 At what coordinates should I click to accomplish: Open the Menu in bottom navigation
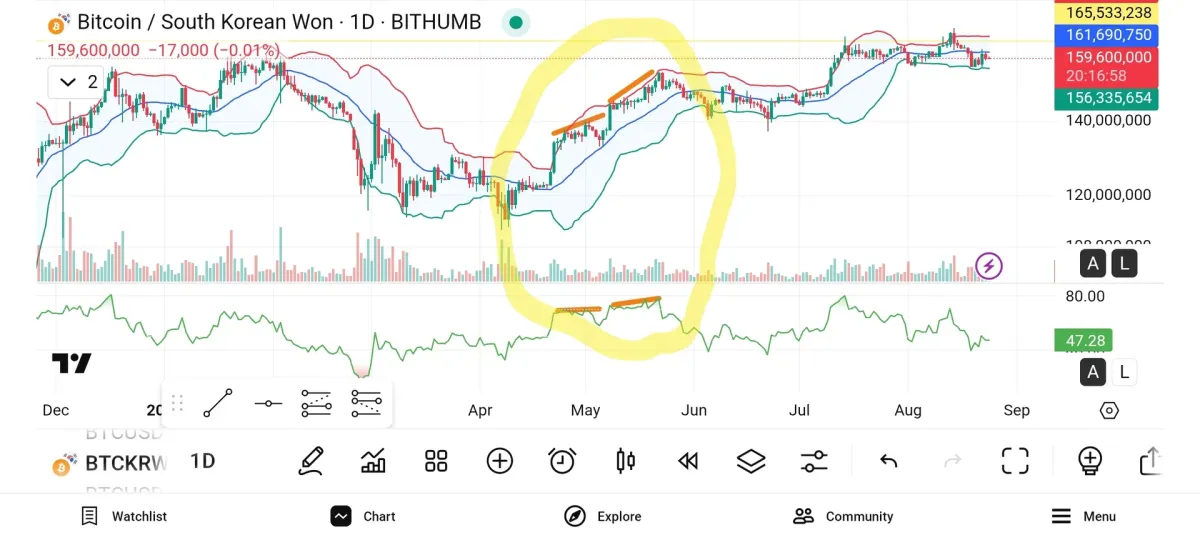(x=1083, y=516)
